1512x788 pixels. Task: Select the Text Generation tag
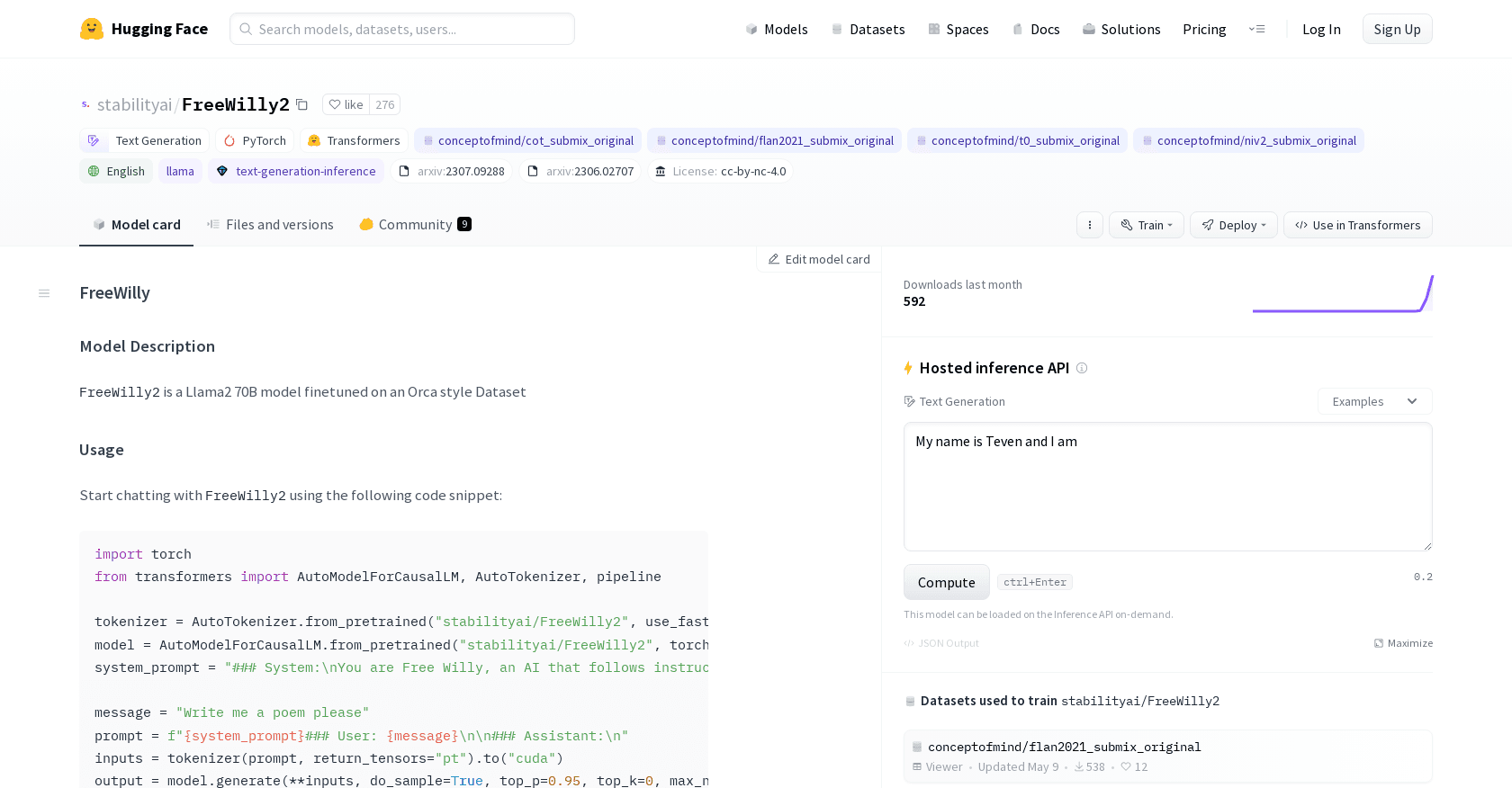(145, 140)
